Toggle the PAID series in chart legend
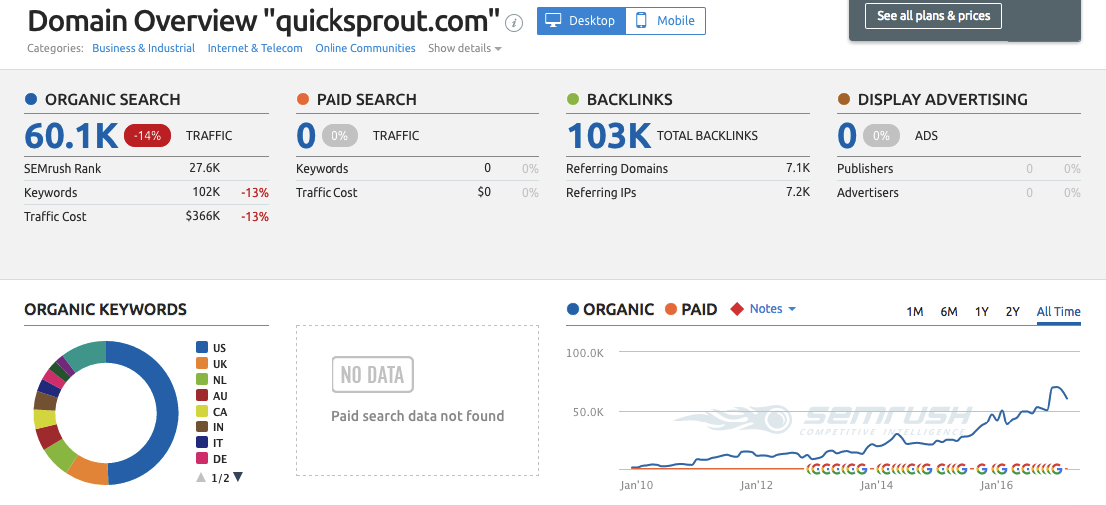Screen dimensions: 1106x505 click(x=691, y=309)
